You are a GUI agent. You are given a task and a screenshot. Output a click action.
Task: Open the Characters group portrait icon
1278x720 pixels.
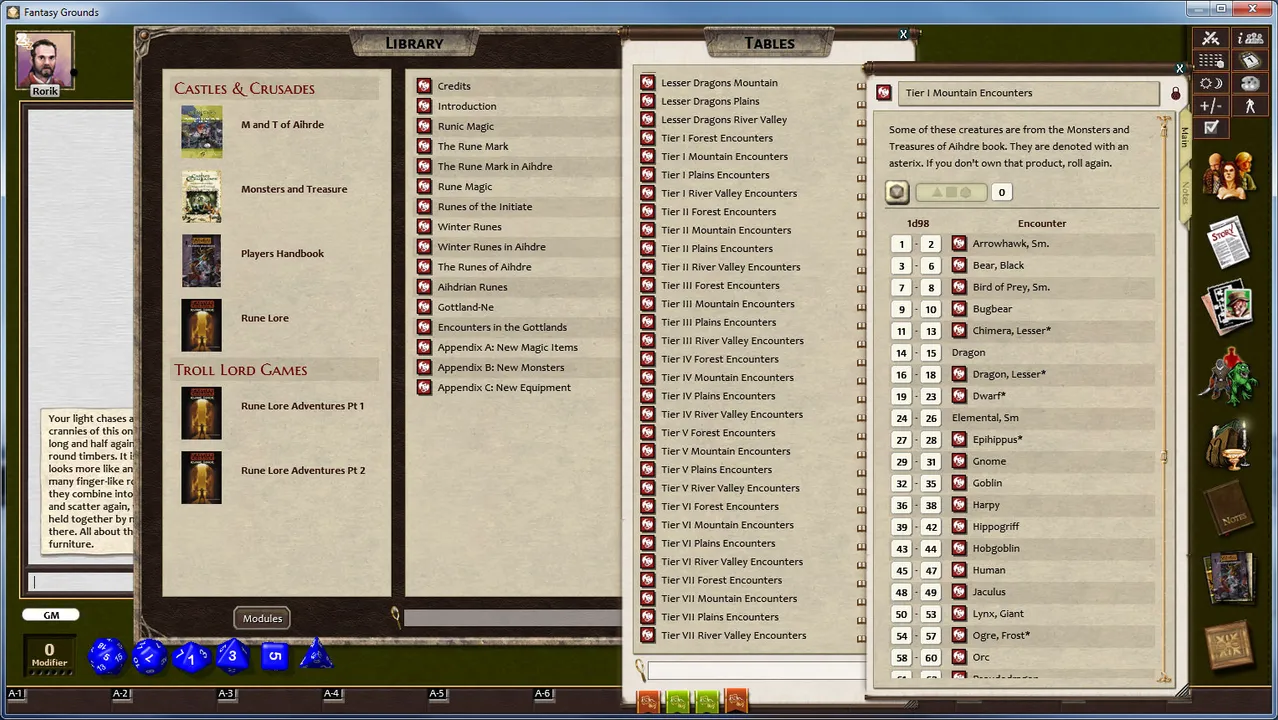(1229, 176)
